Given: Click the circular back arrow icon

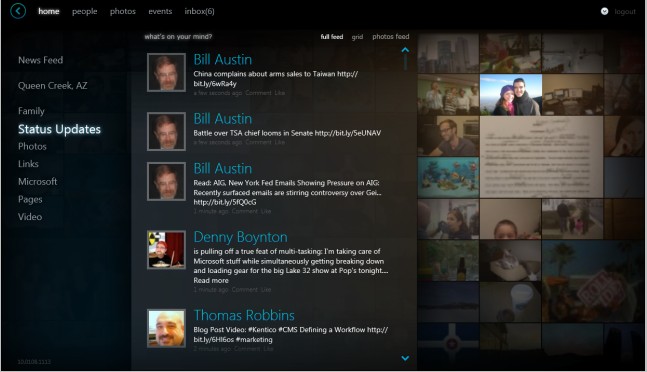Looking at the screenshot, I should coord(18,11).
